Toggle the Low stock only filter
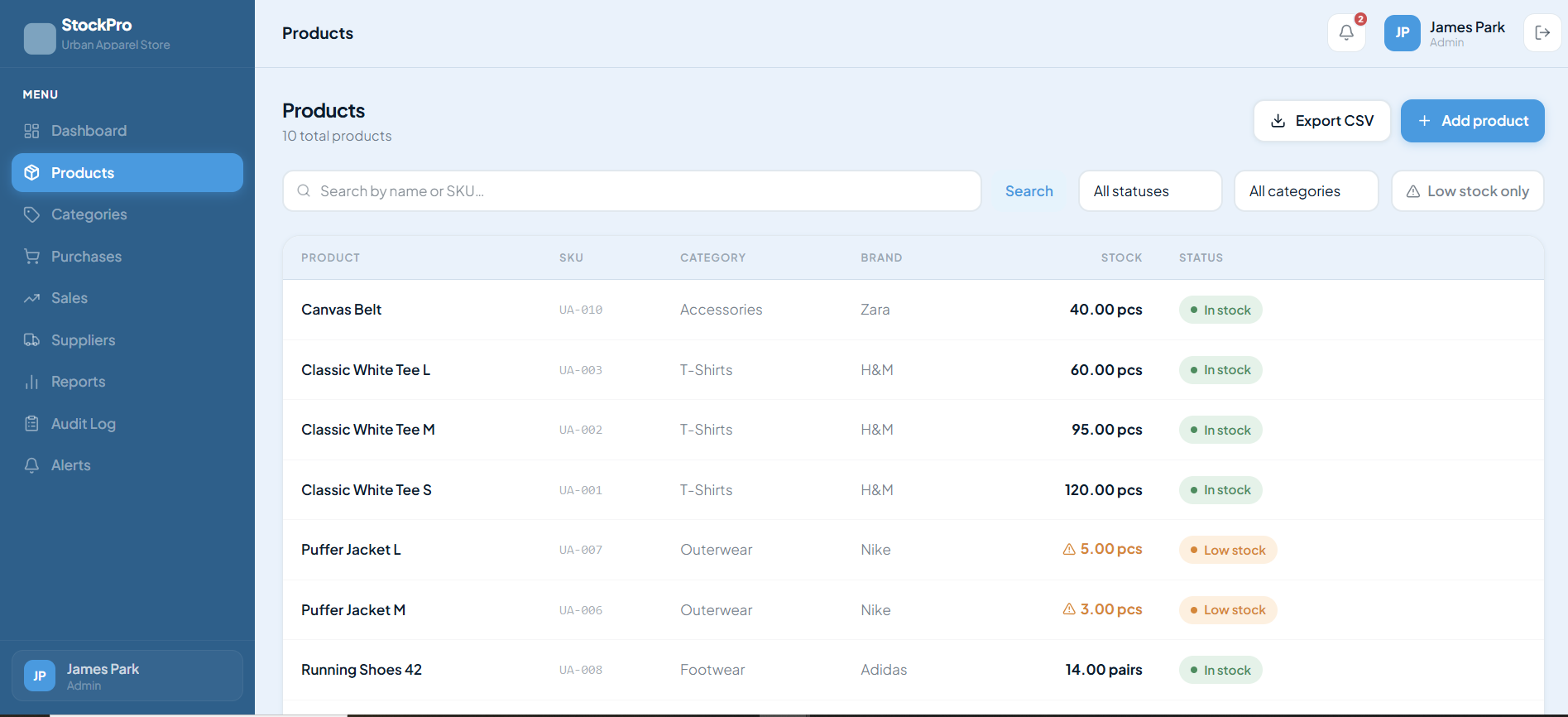The height and width of the screenshot is (717, 1568). (x=1467, y=191)
